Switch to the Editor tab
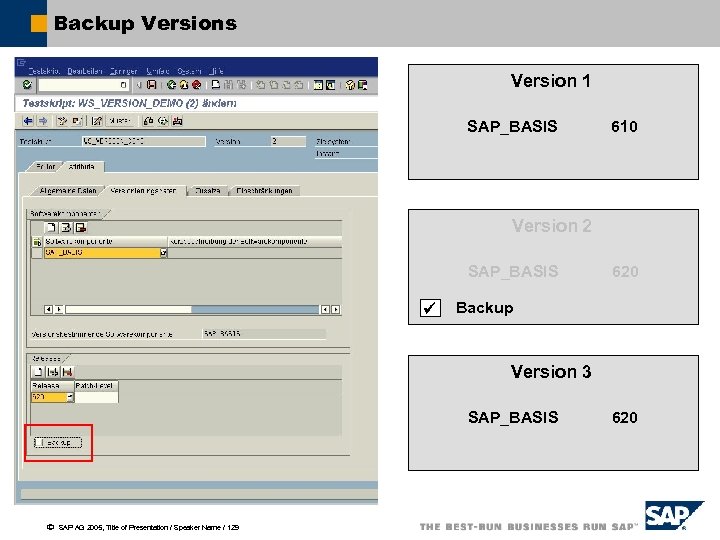This screenshot has width=720, height=540. (x=45, y=166)
